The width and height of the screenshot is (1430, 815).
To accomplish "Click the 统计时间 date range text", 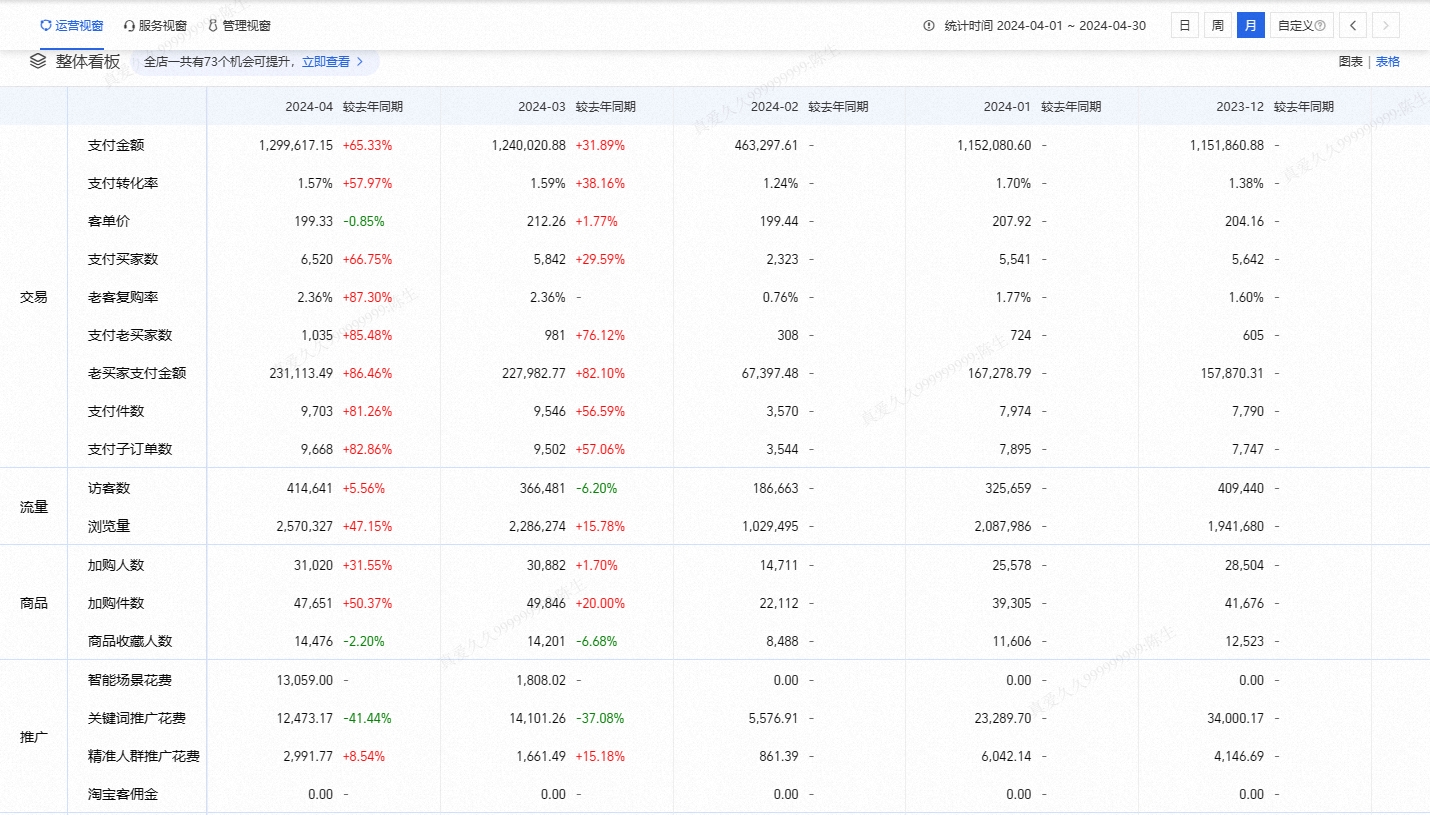I will pos(1045,26).
